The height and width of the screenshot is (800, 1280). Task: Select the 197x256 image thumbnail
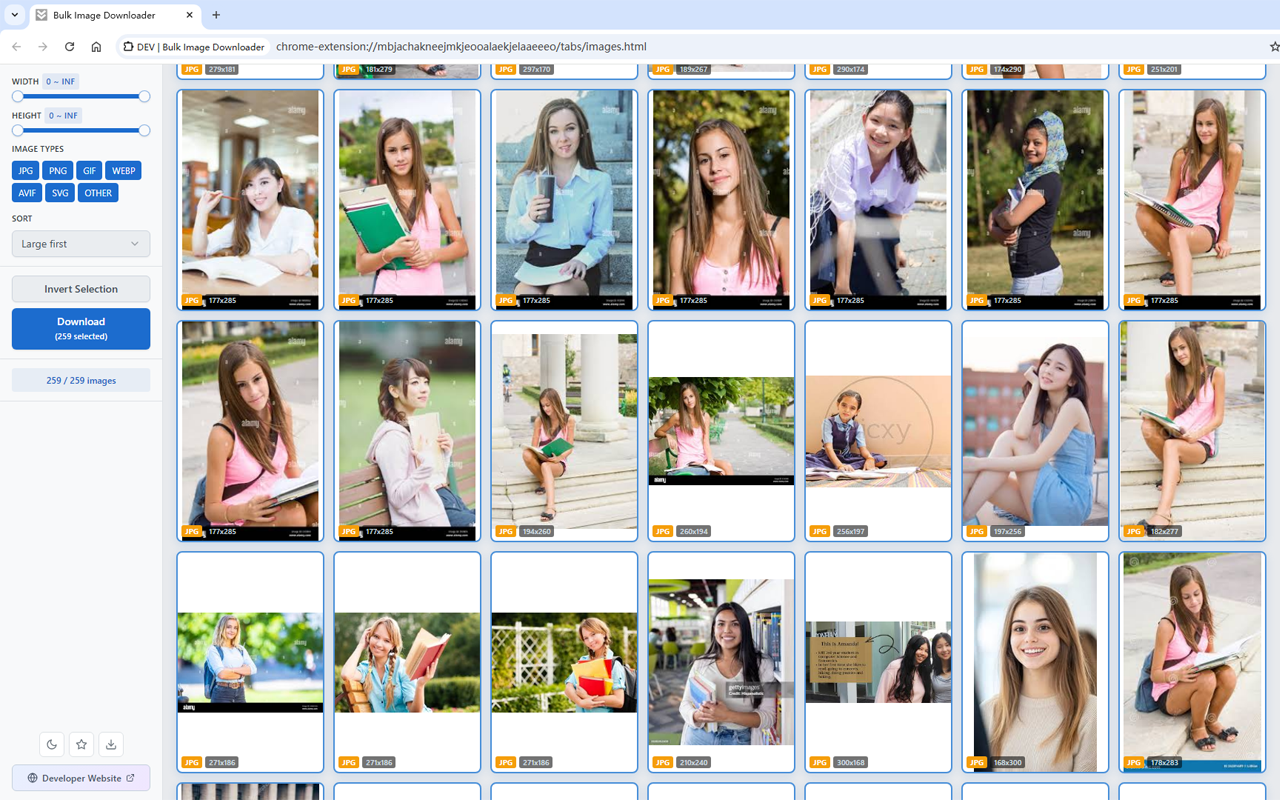click(x=1035, y=431)
